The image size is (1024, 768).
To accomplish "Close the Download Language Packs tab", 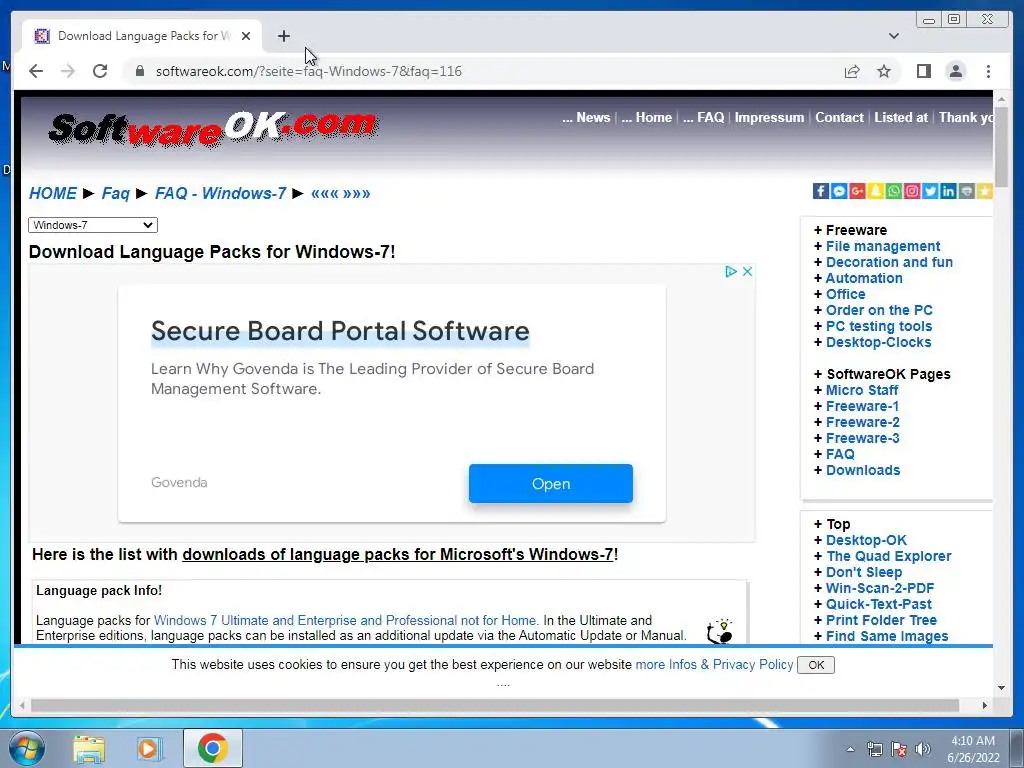I will 246,36.
